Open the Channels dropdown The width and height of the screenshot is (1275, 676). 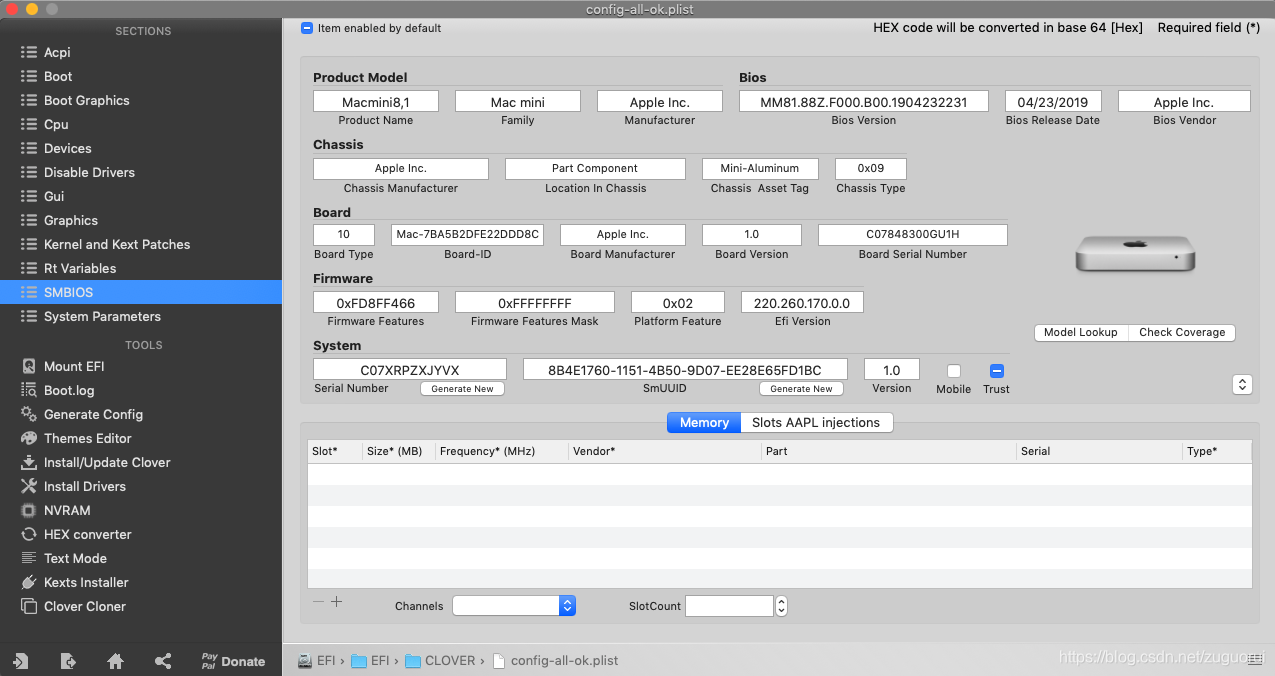(x=514, y=605)
